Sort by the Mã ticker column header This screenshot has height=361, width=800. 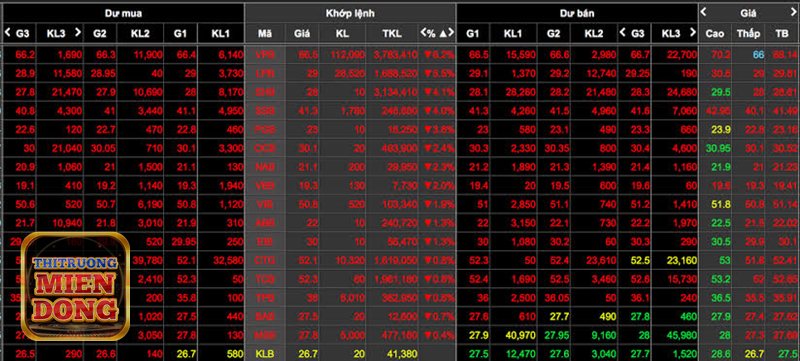[265, 34]
